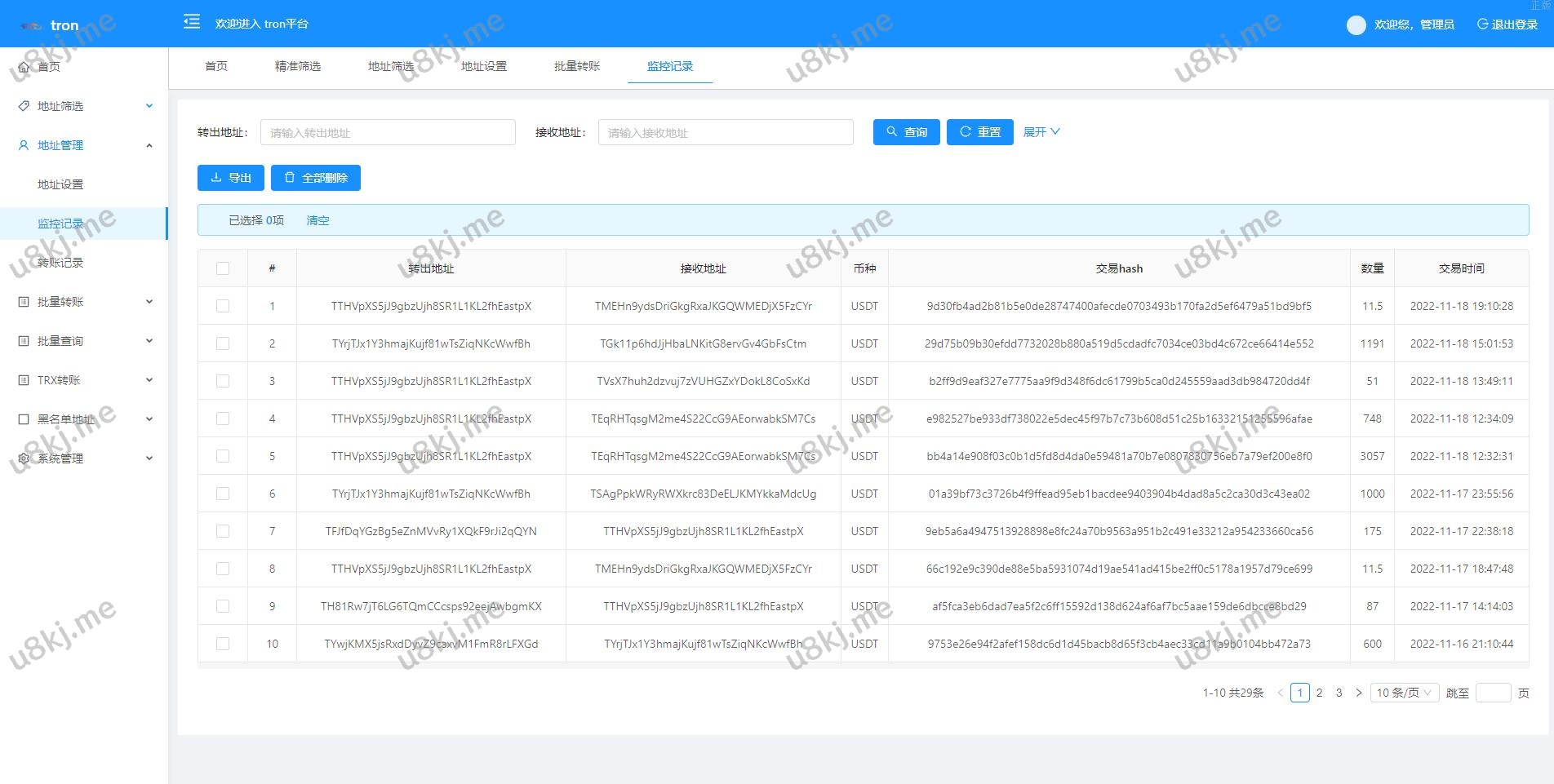Click the 地址筛选 tag icon in sidebar
Screen dimensions: 1554x784
(24, 106)
